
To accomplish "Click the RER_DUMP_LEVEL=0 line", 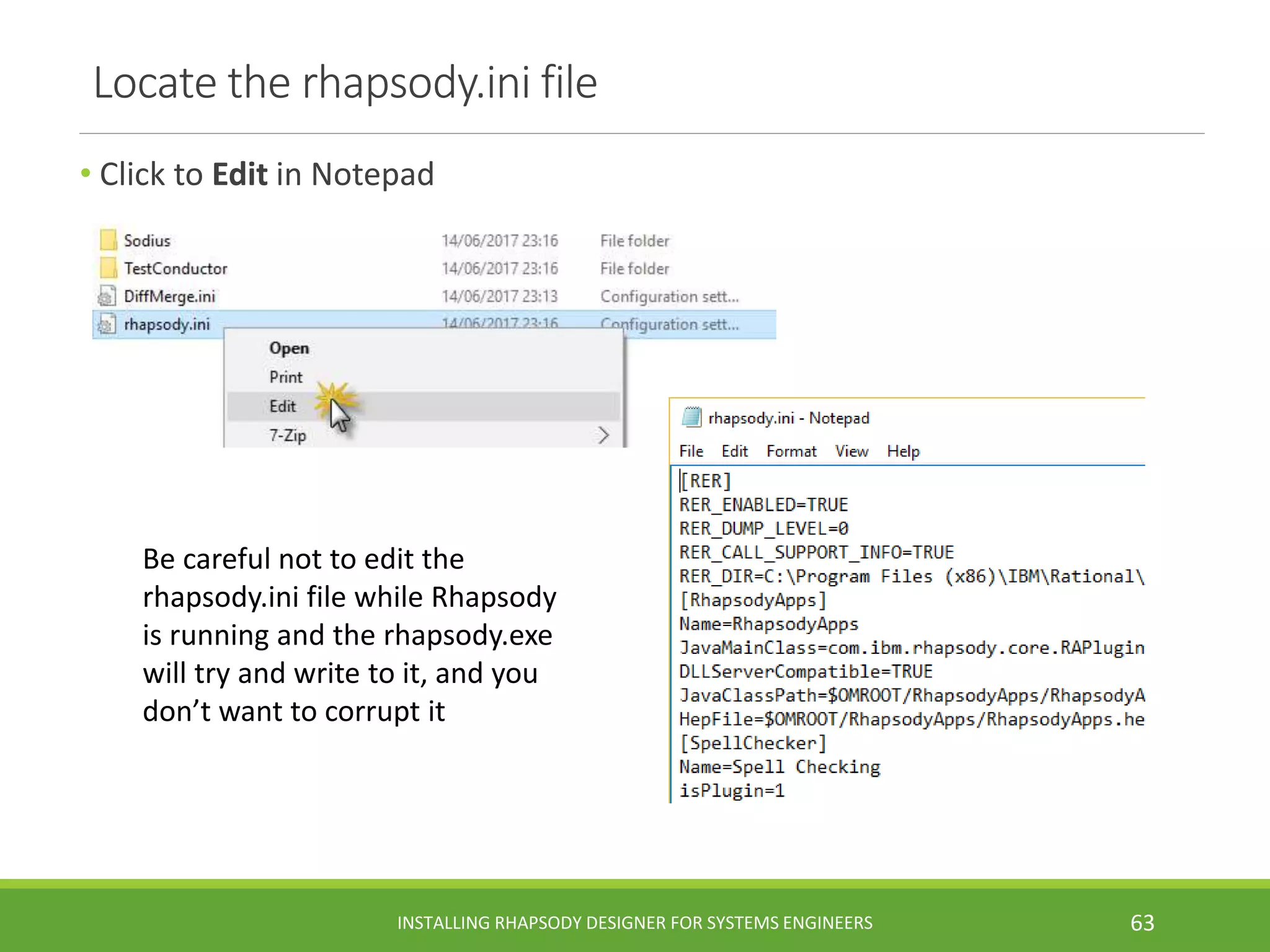I will [x=763, y=529].
